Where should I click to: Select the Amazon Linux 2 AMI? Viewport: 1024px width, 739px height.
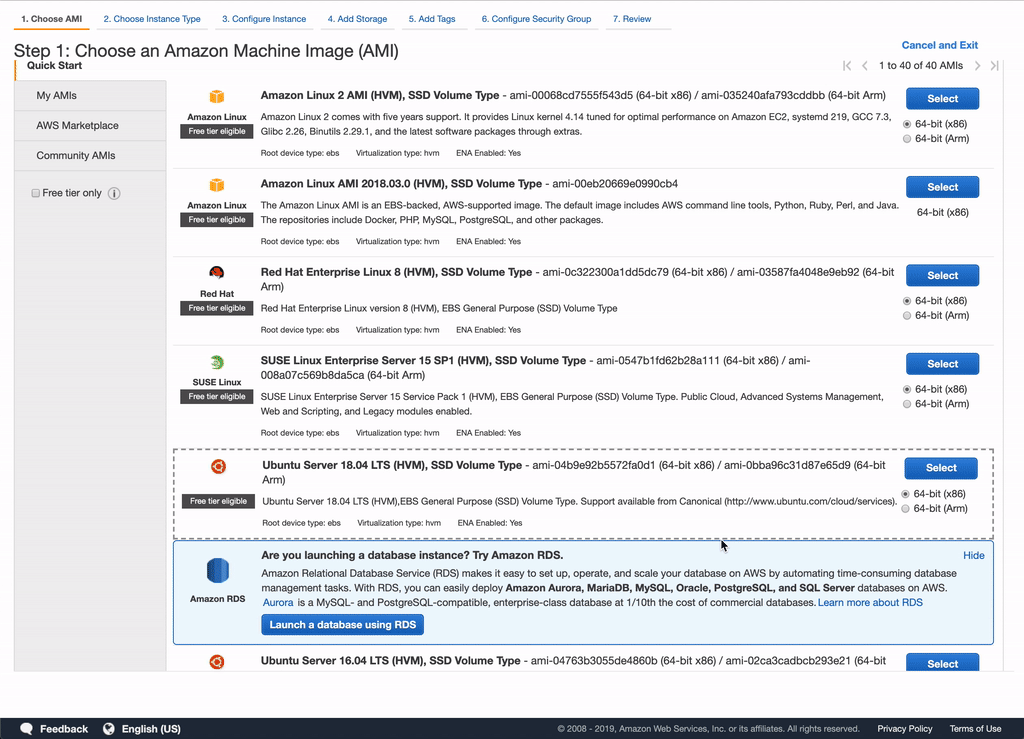click(x=942, y=99)
